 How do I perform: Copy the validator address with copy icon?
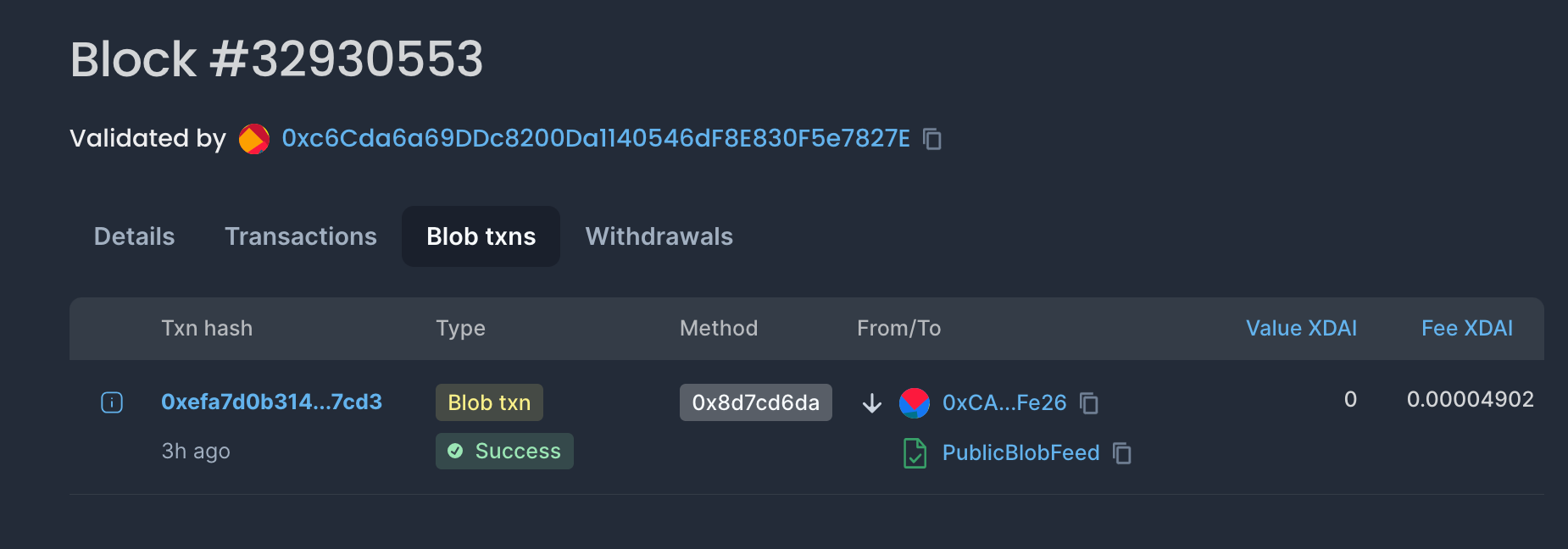[932, 139]
